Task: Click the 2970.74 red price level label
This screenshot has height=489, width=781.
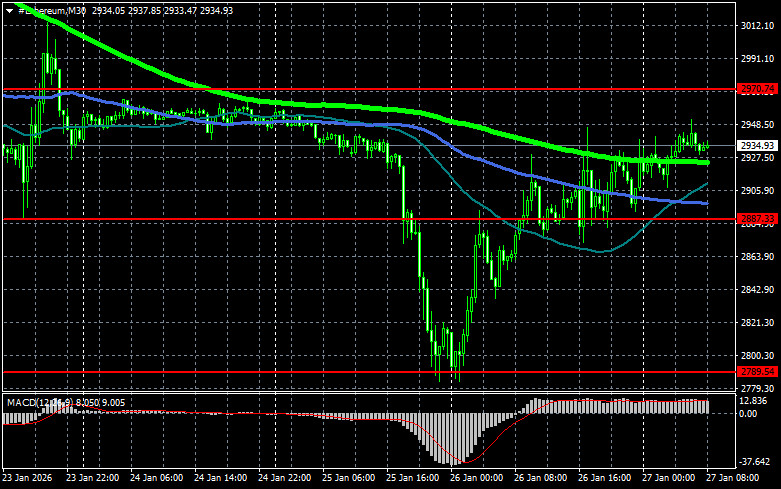Action: [757, 89]
